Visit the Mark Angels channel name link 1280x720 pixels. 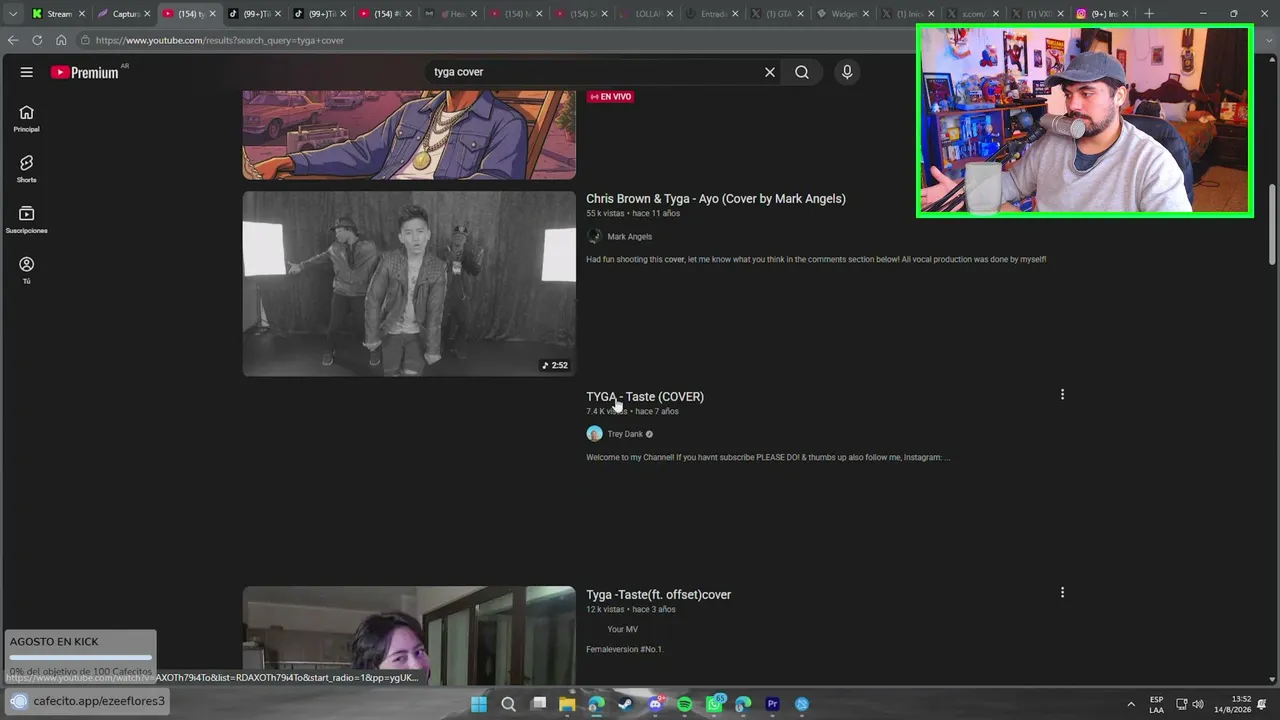[x=630, y=236]
